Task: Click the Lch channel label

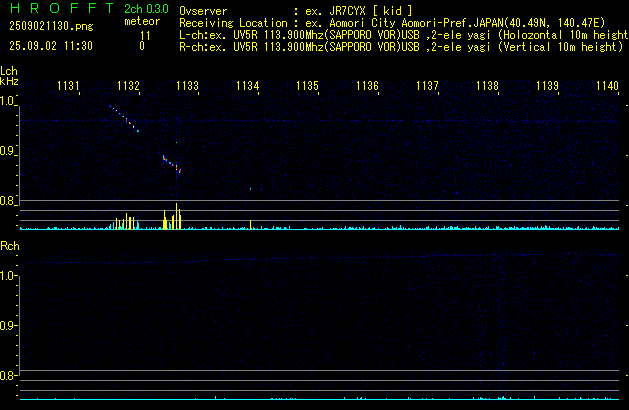Action: (9, 71)
